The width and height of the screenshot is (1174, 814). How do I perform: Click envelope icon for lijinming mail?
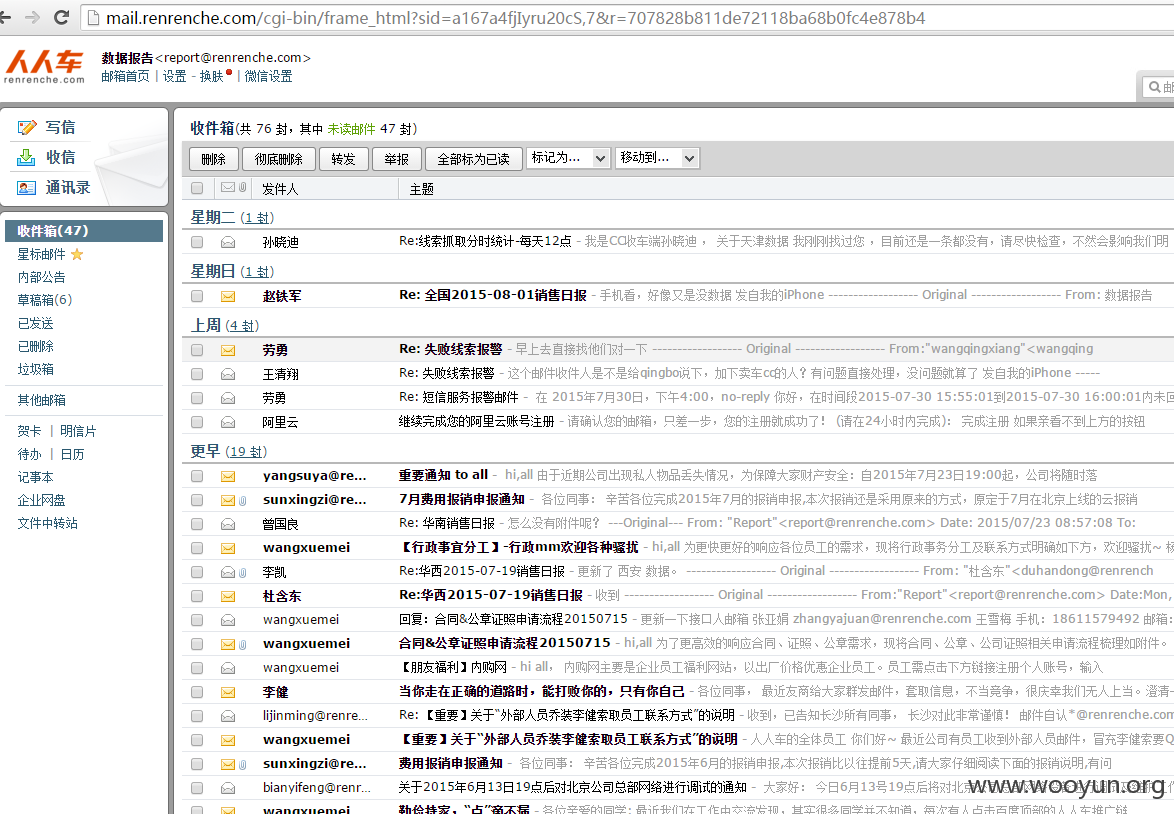tap(228, 716)
